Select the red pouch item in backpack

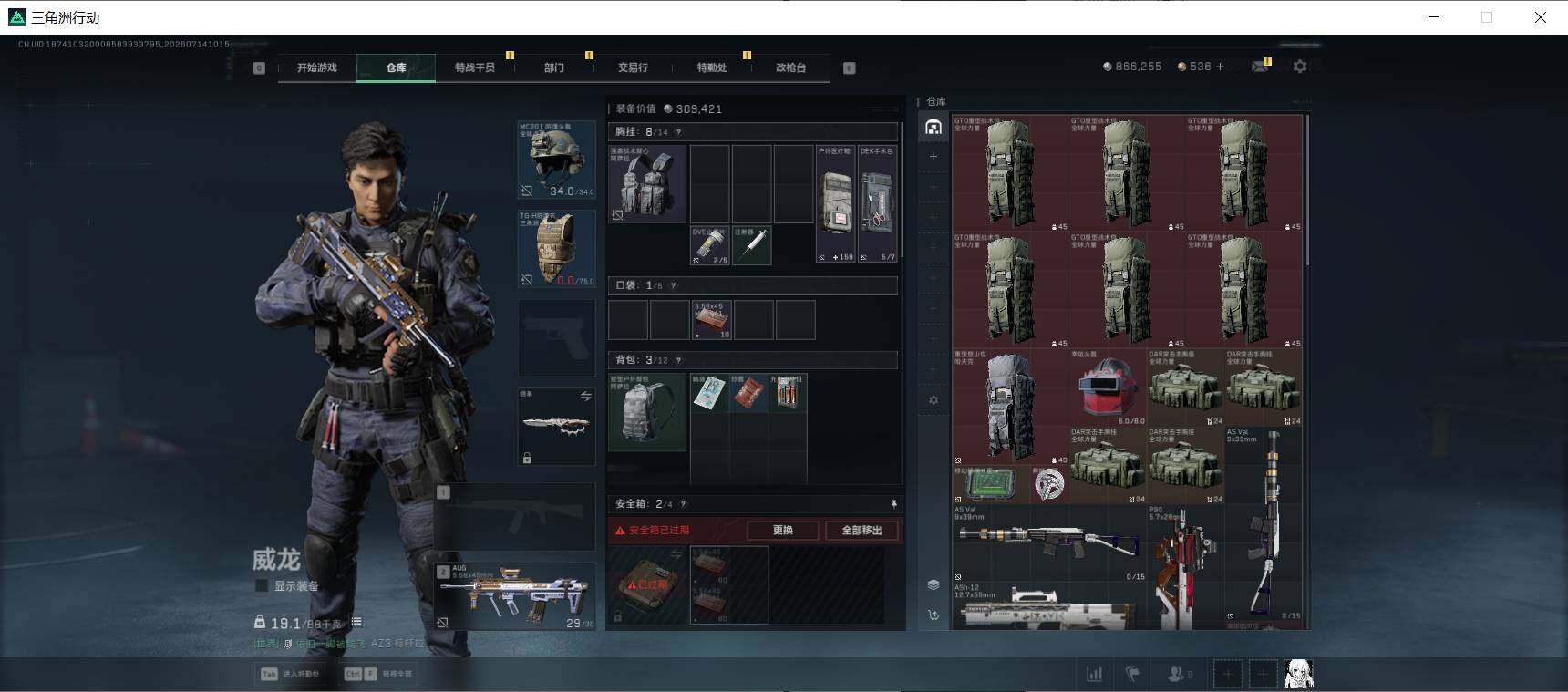click(749, 393)
